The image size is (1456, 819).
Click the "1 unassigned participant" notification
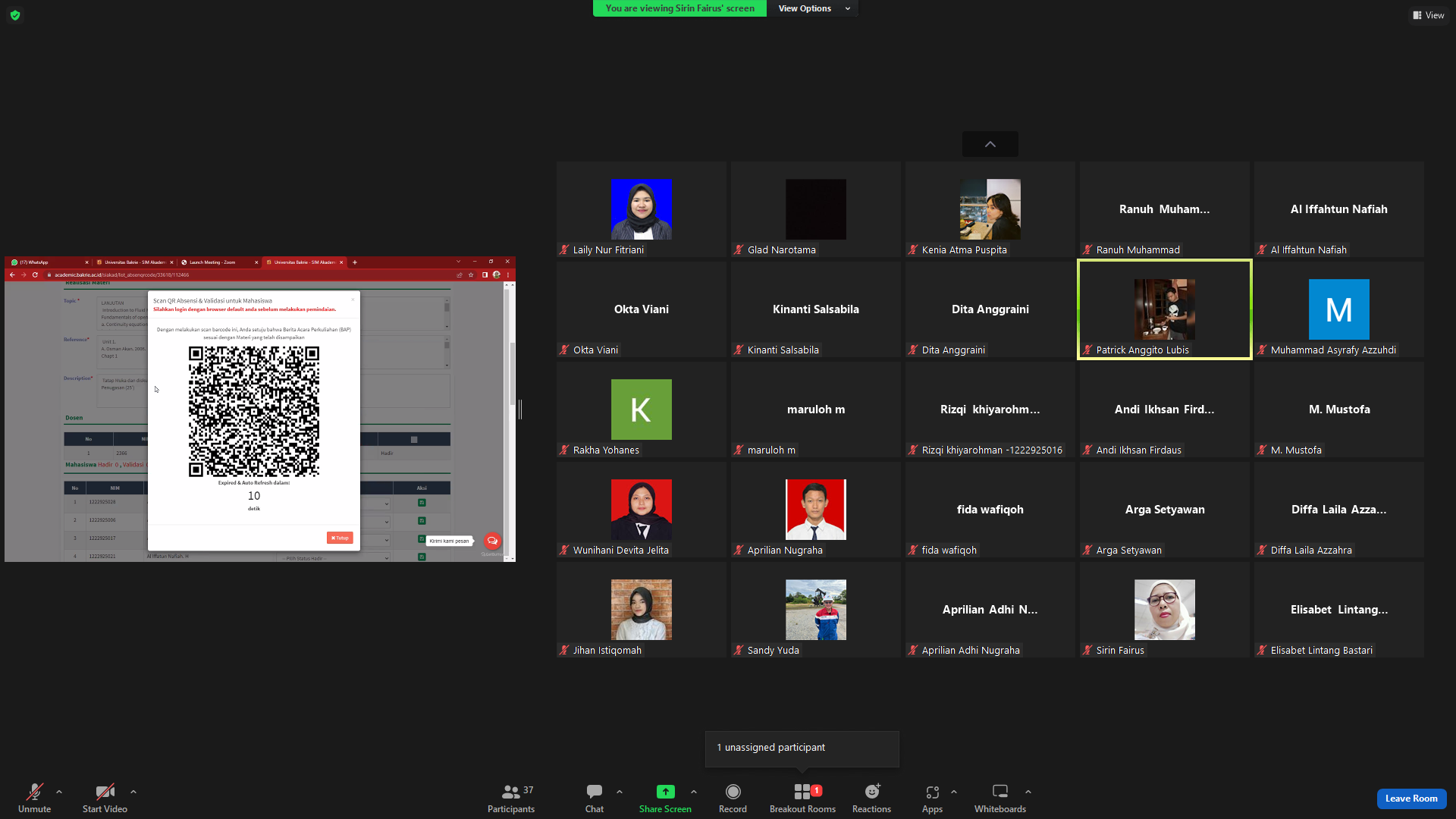(802, 748)
